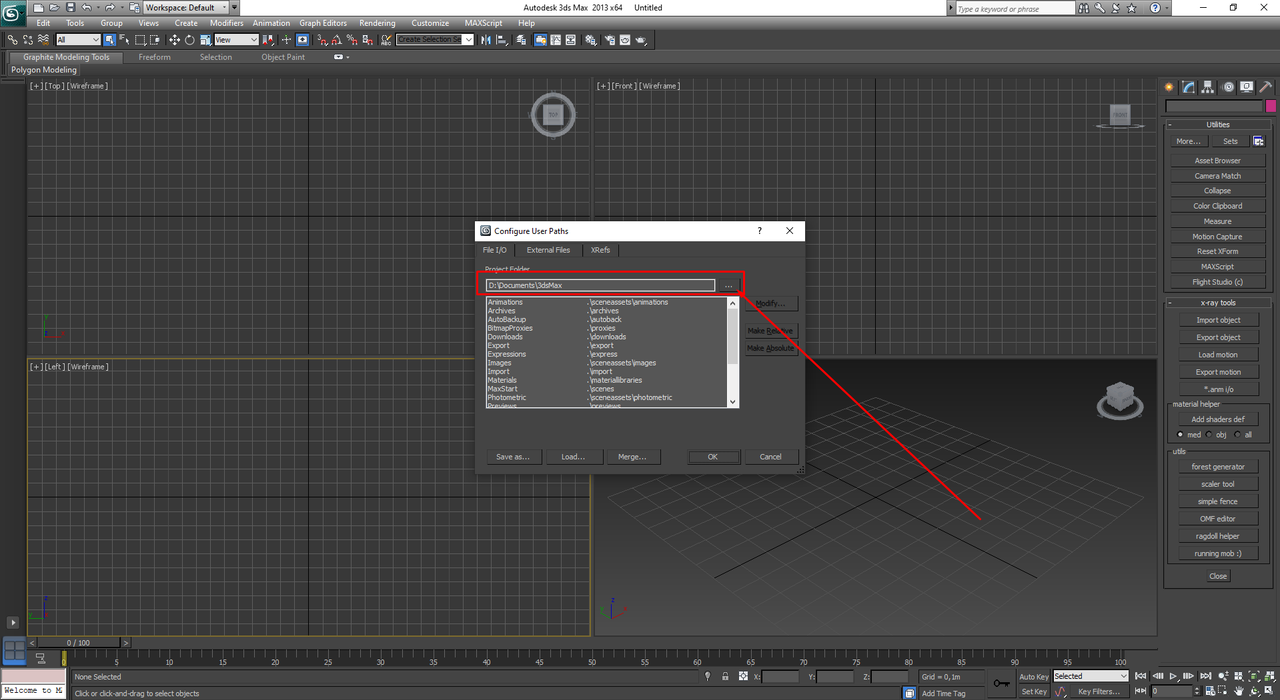The image size is (1280, 700).
Task: Open the Asset Browser utility
Action: (x=1217, y=160)
